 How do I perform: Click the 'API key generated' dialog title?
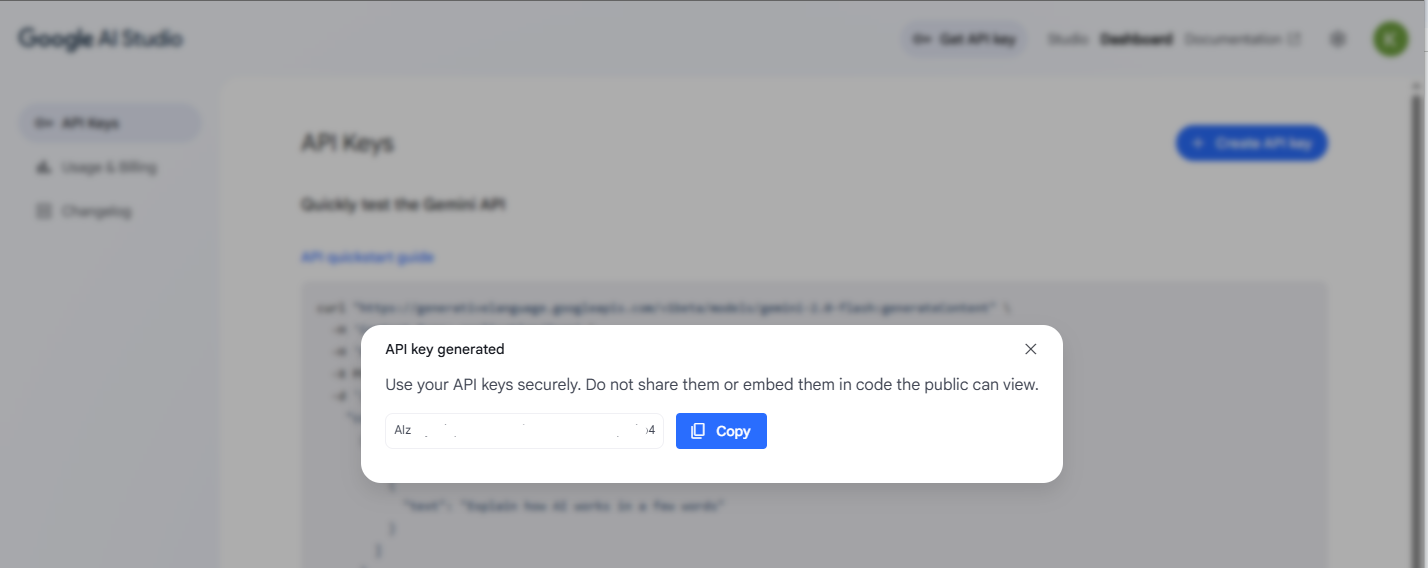445,349
